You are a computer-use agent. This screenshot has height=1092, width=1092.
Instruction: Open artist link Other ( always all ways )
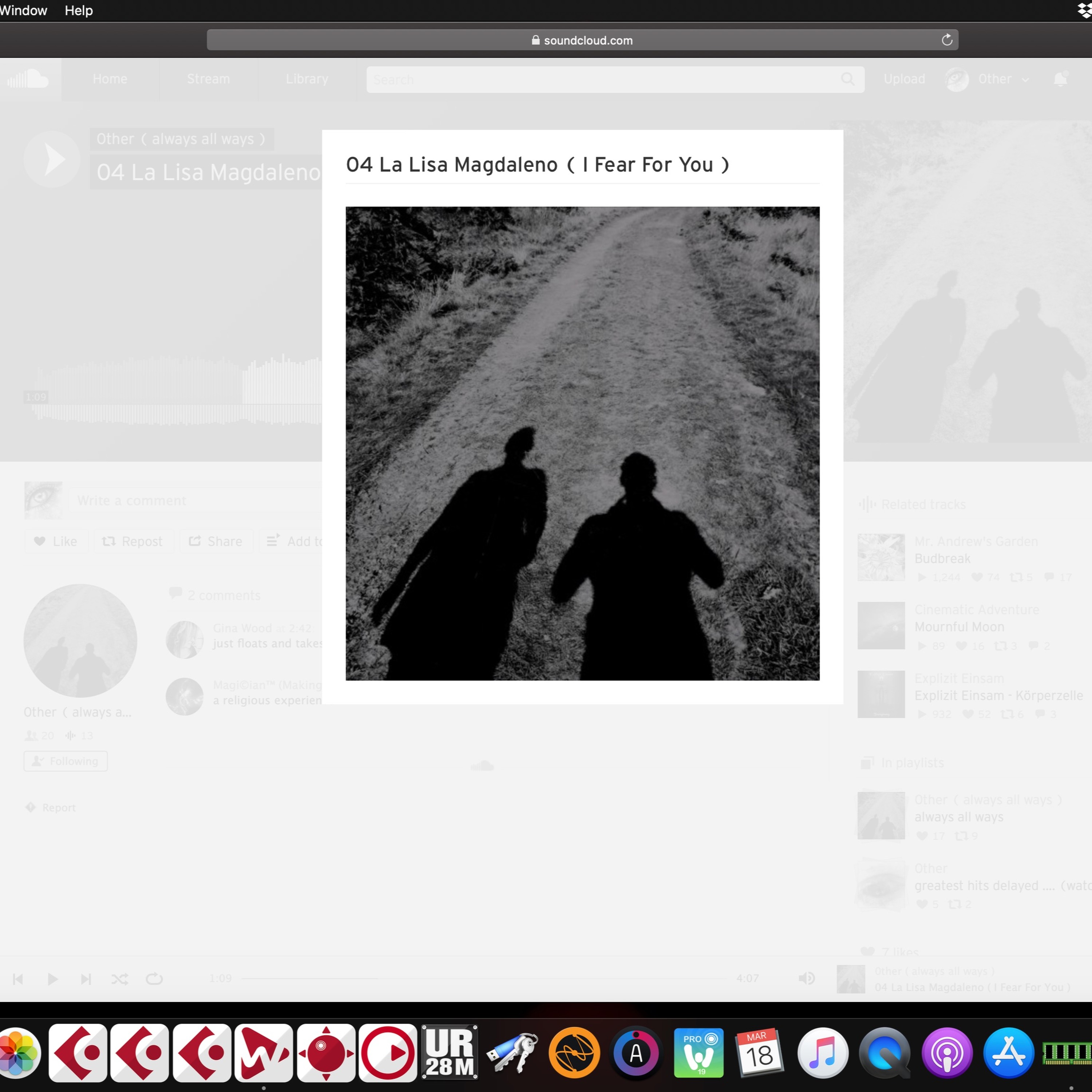click(181, 139)
